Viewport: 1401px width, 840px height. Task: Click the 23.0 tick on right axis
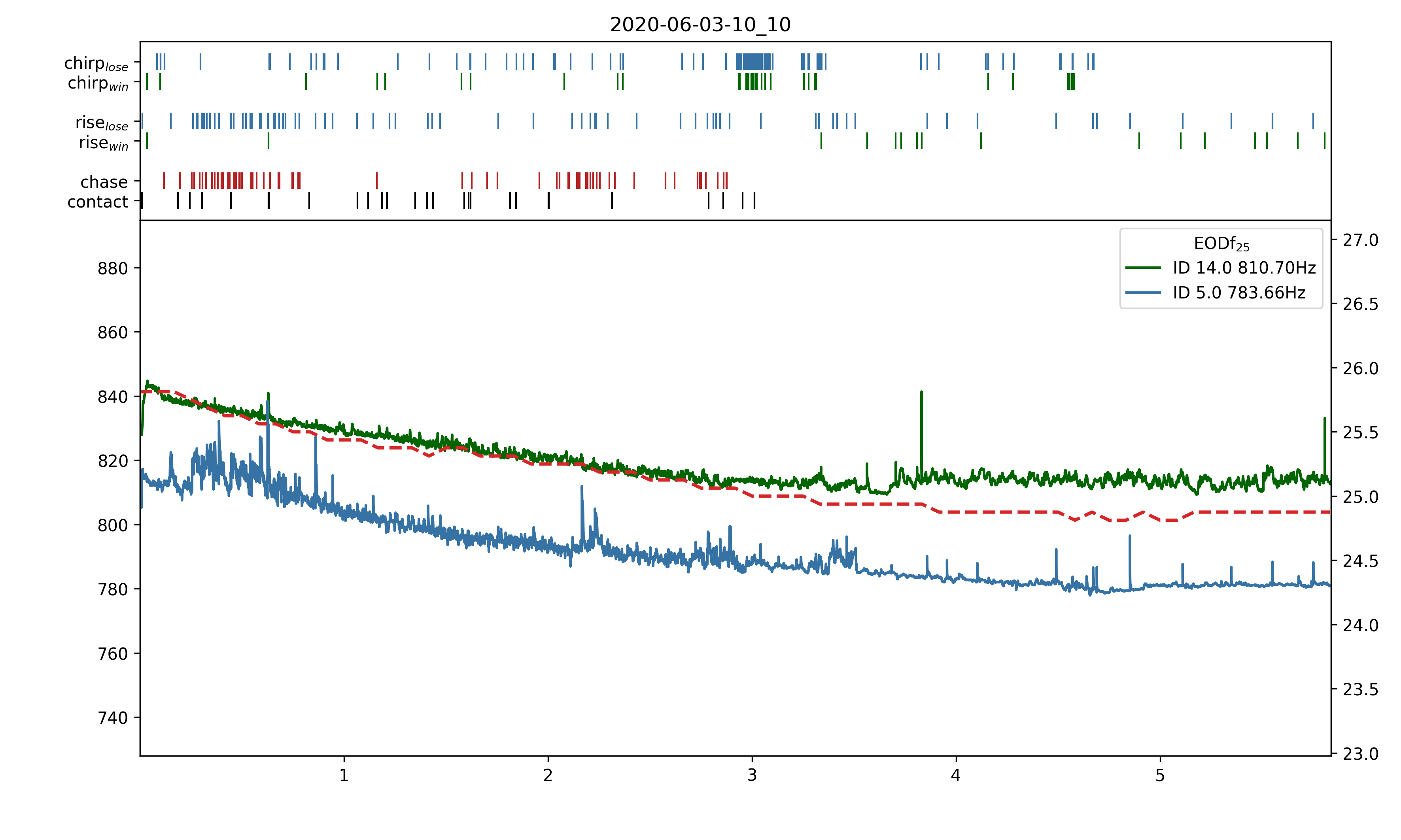1360,754
